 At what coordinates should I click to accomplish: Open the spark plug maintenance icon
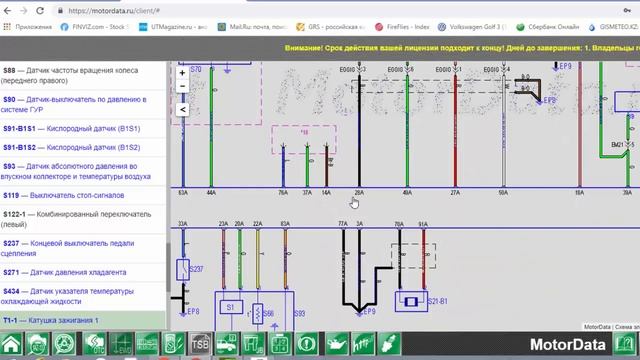tap(389, 344)
